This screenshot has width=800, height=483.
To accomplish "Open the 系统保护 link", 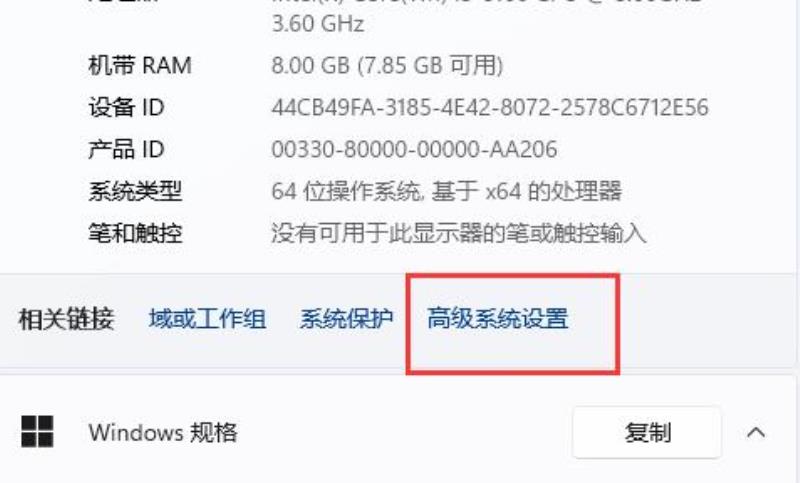I will point(346,319).
